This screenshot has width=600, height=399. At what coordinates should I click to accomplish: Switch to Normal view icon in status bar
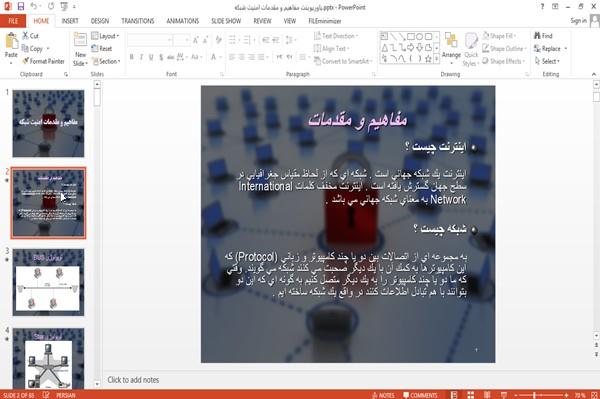tap(454, 395)
